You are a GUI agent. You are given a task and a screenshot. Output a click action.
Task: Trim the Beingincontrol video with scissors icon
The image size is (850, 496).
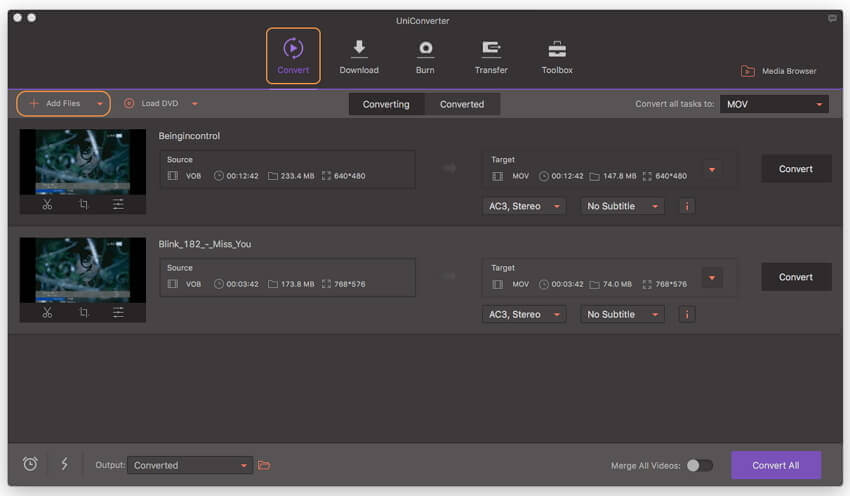[48, 204]
